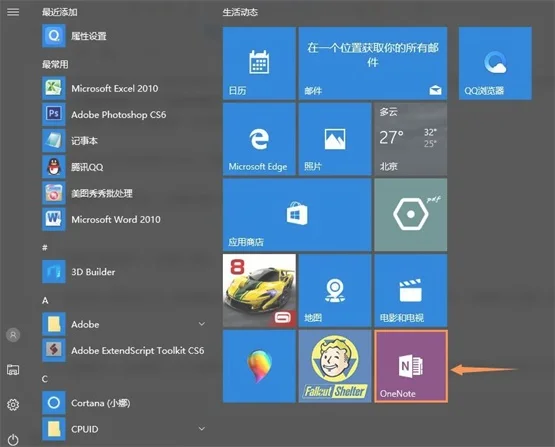Toggle the hamburger menu at top left
The height and width of the screenshot is (447, 555).
pos(13,12)
